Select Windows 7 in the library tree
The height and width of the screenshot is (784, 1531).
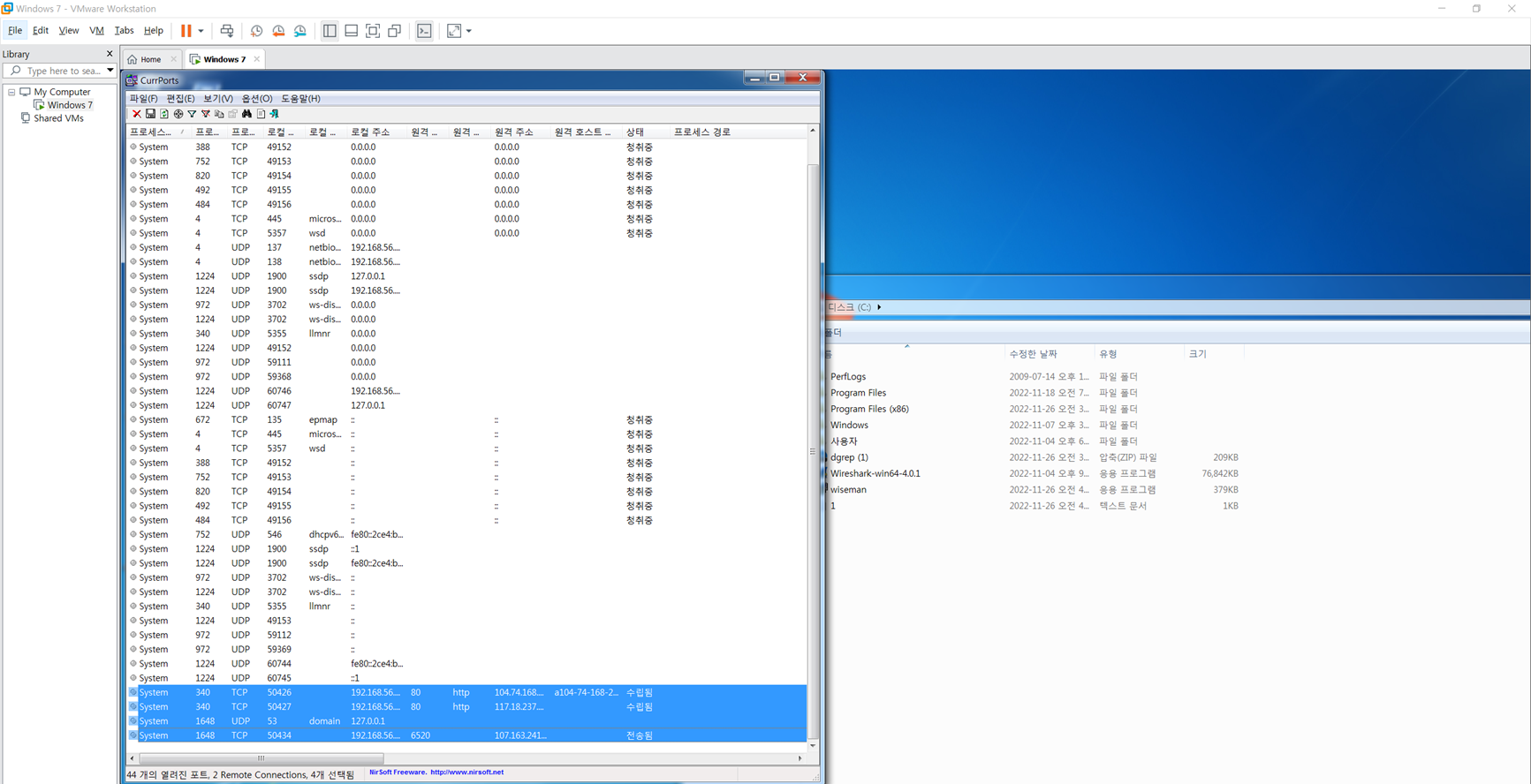click(69, 105)
